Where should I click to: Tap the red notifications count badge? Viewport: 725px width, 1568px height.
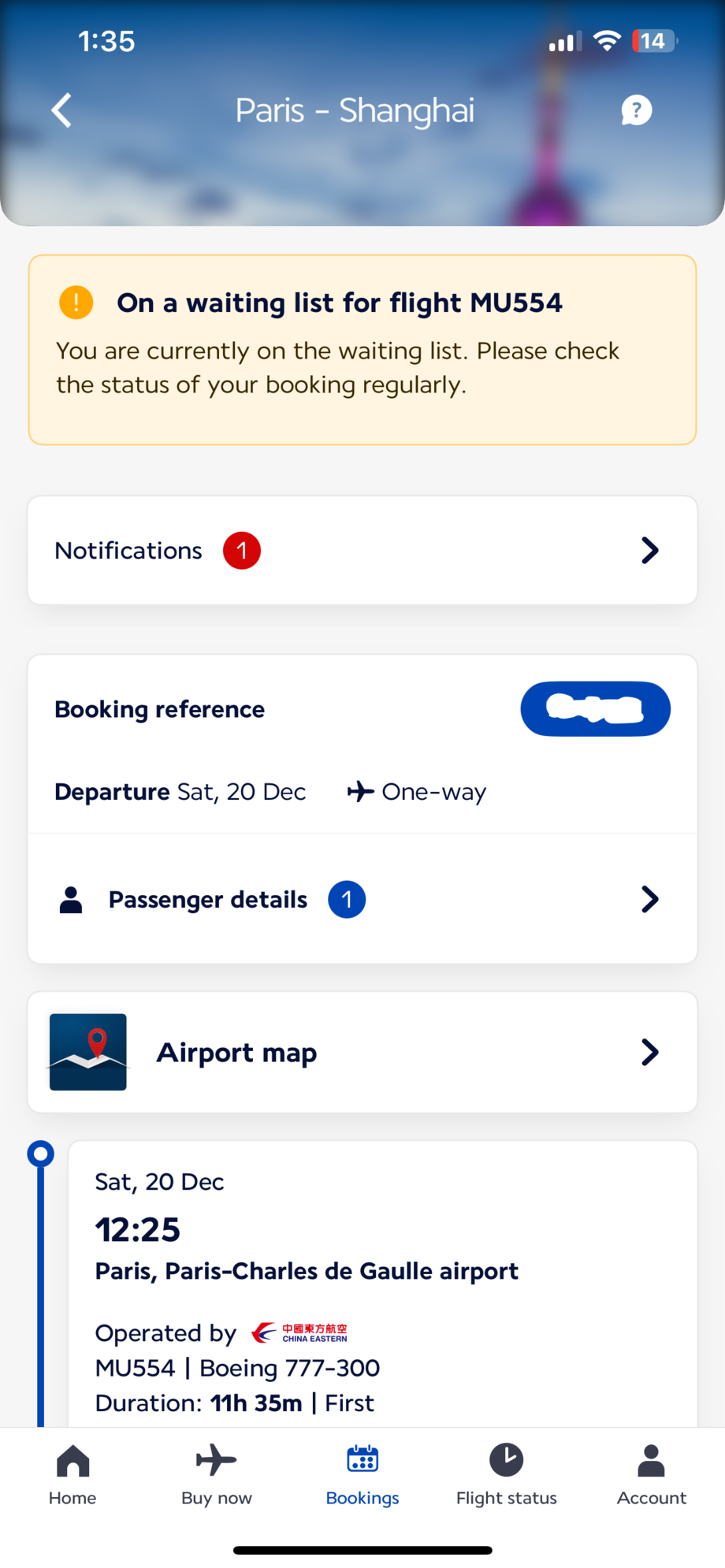[242, 551]
